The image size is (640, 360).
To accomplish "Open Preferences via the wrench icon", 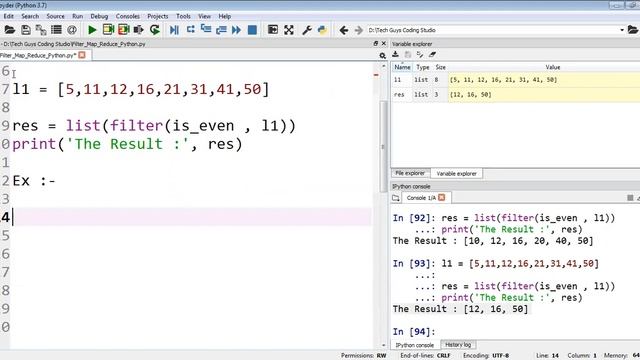I will [x=307, y=30].
